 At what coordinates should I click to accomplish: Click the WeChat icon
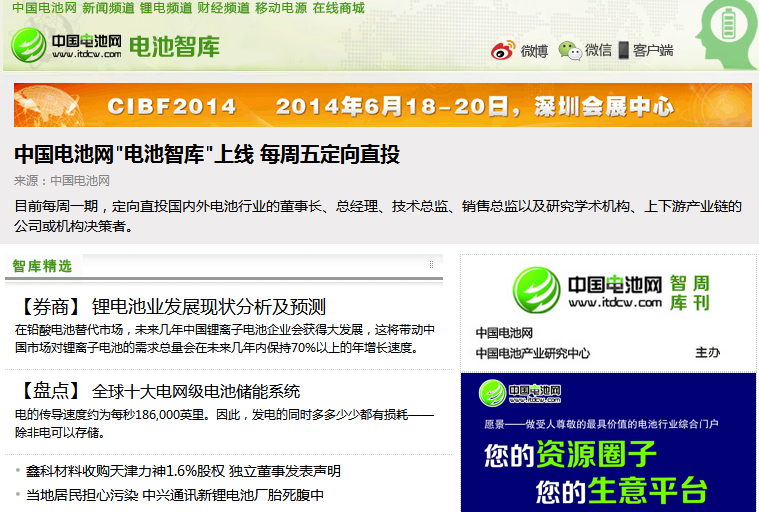click(569, 50)
